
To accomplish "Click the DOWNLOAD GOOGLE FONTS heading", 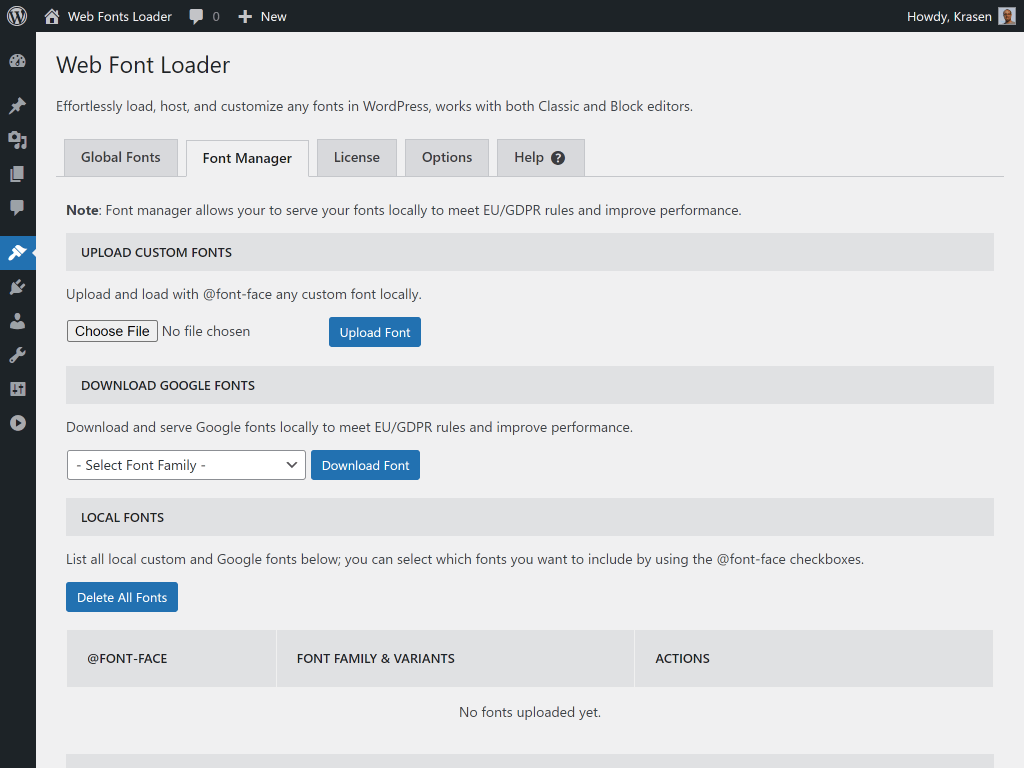I will 168,385.
